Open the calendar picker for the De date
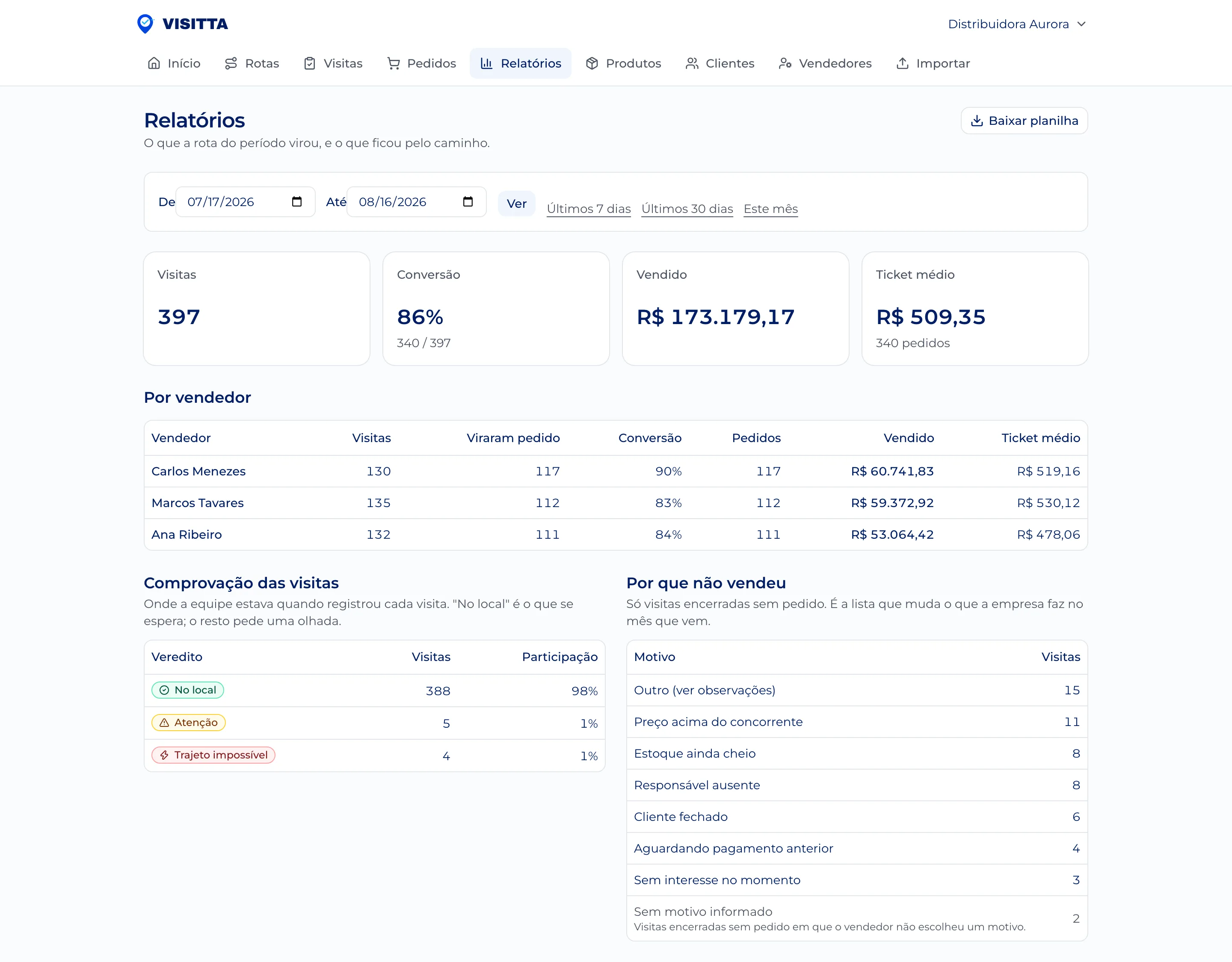This screenshot has width=1232, height=962. pyautogui.click(x=297, y=201)
